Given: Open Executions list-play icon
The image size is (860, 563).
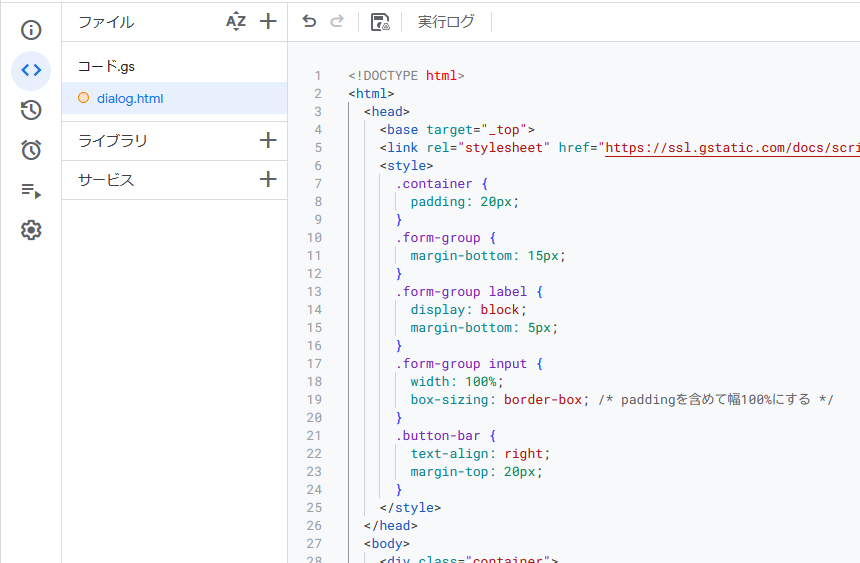Looking at the screenshot, I should point(31,190).
